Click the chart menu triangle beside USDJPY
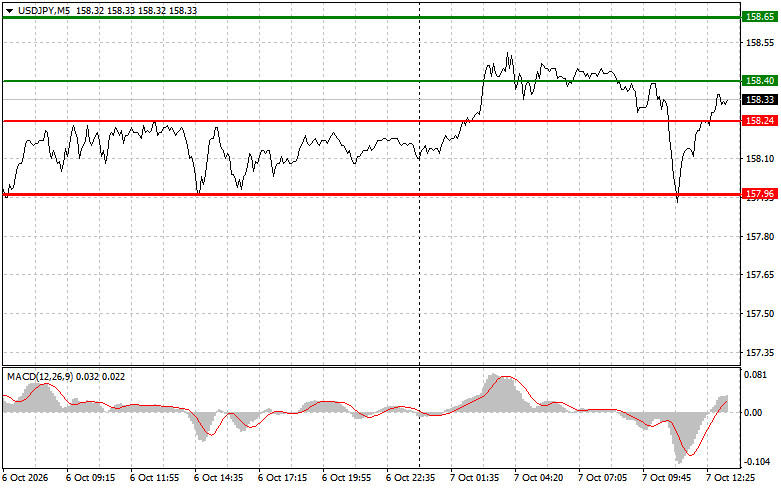Viewport: 781px width, 489px height. coord(9,11)
